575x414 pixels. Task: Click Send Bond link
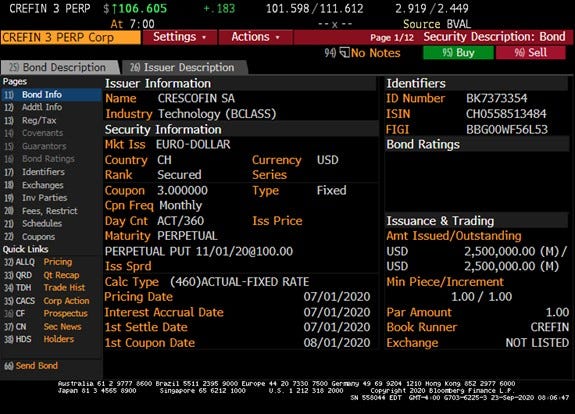[31, 366]
